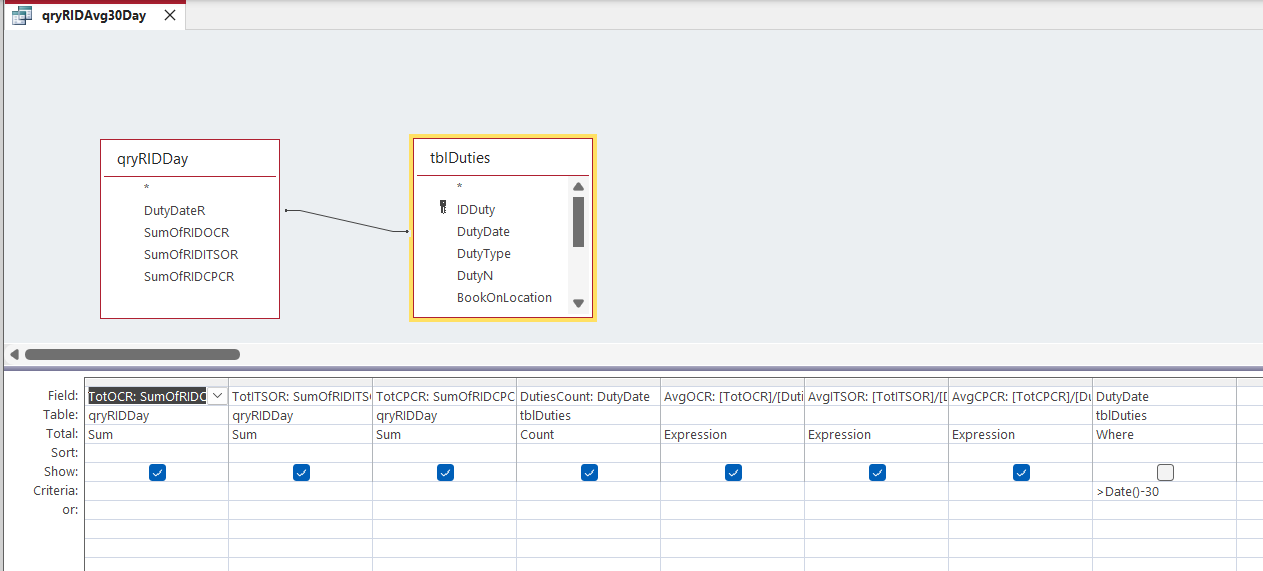This screenshot has height=571, width=1263.
Task: Select BookOnLocation field in tblDuties
Action: [x=504, y=297]
